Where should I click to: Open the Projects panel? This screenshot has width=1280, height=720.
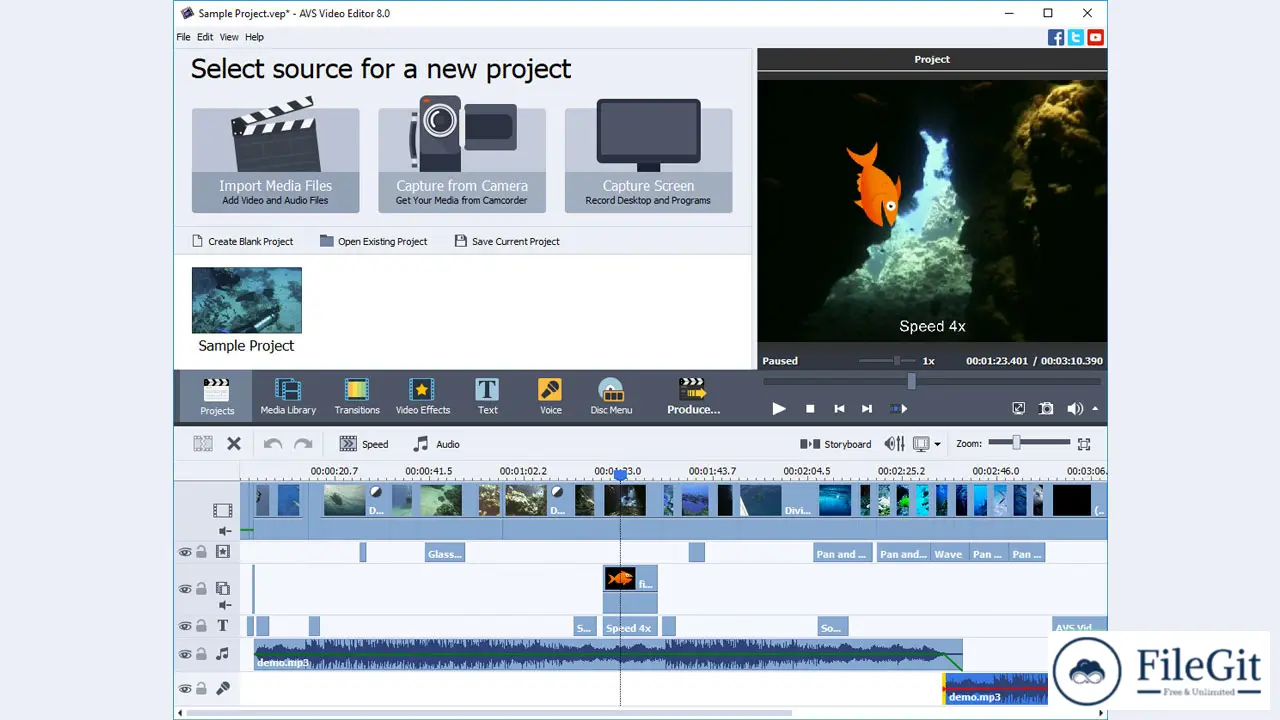(x=216, y=395)
